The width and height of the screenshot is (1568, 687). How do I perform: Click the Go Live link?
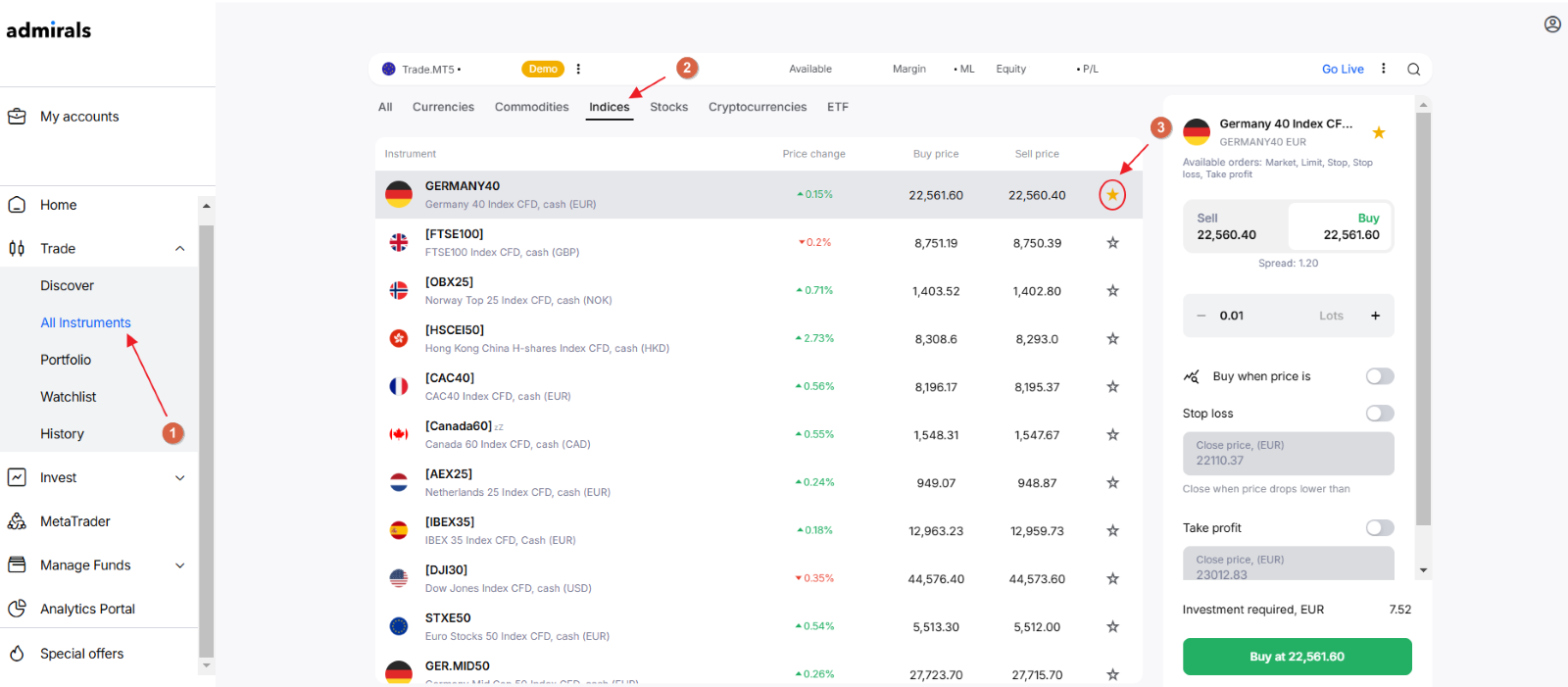(1343, 69)
